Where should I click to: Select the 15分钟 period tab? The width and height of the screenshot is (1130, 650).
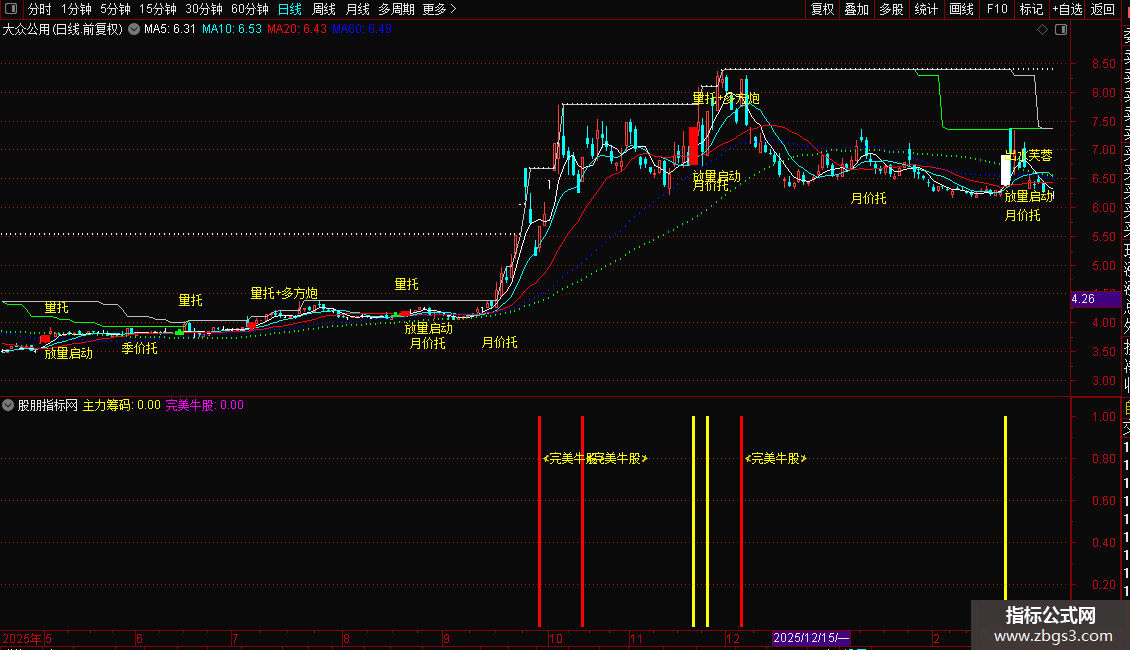158,9
